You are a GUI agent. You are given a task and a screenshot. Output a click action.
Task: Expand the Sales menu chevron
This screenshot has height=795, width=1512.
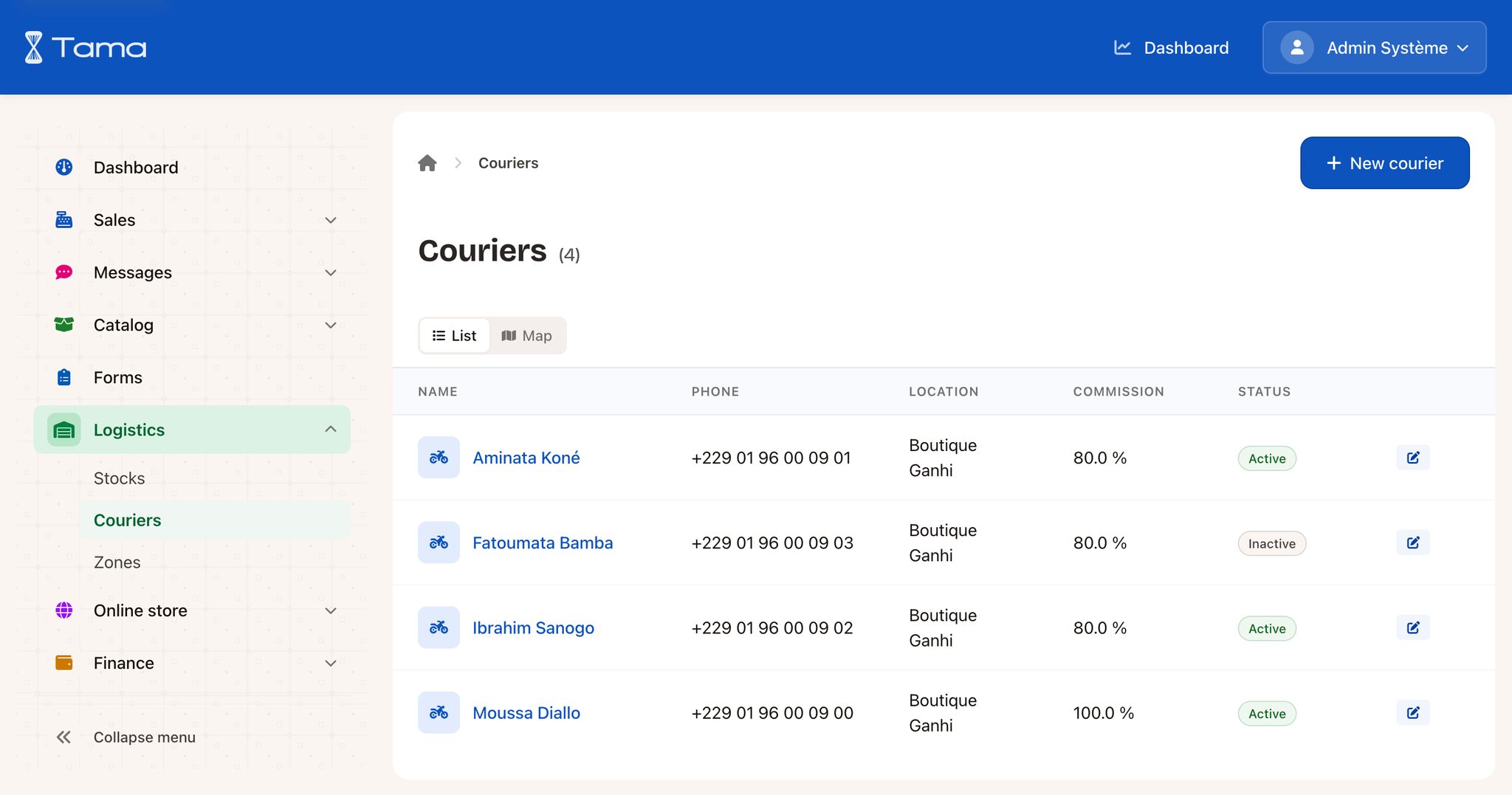pos(331,220)
